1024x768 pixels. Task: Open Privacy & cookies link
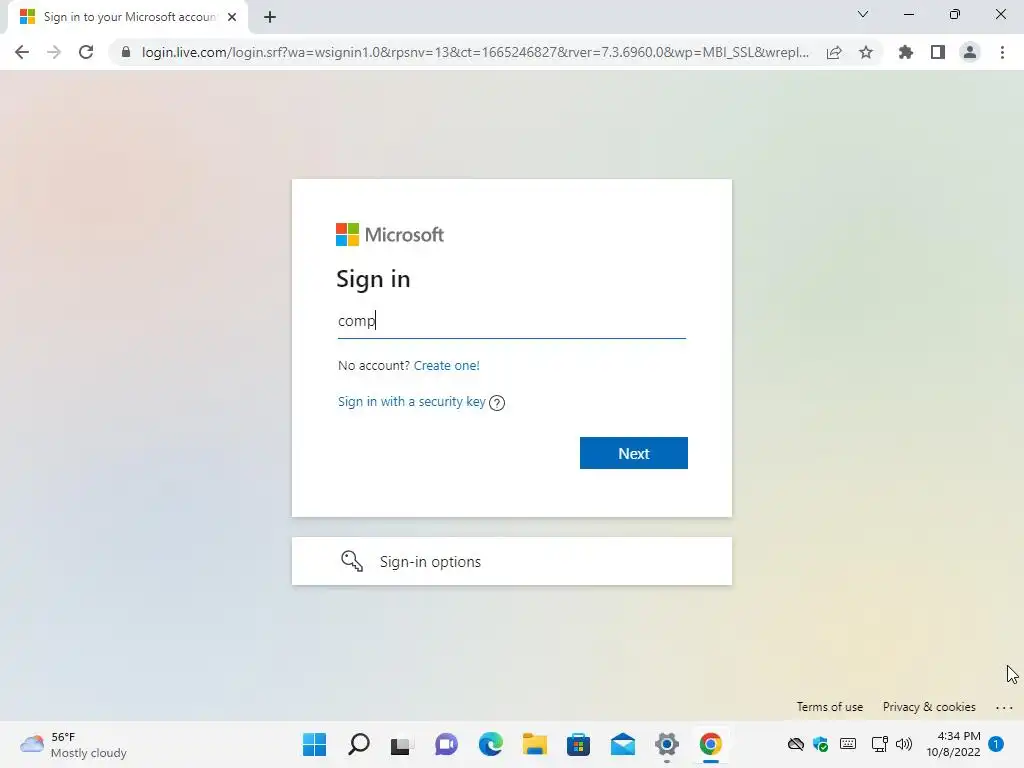(929, 707)
